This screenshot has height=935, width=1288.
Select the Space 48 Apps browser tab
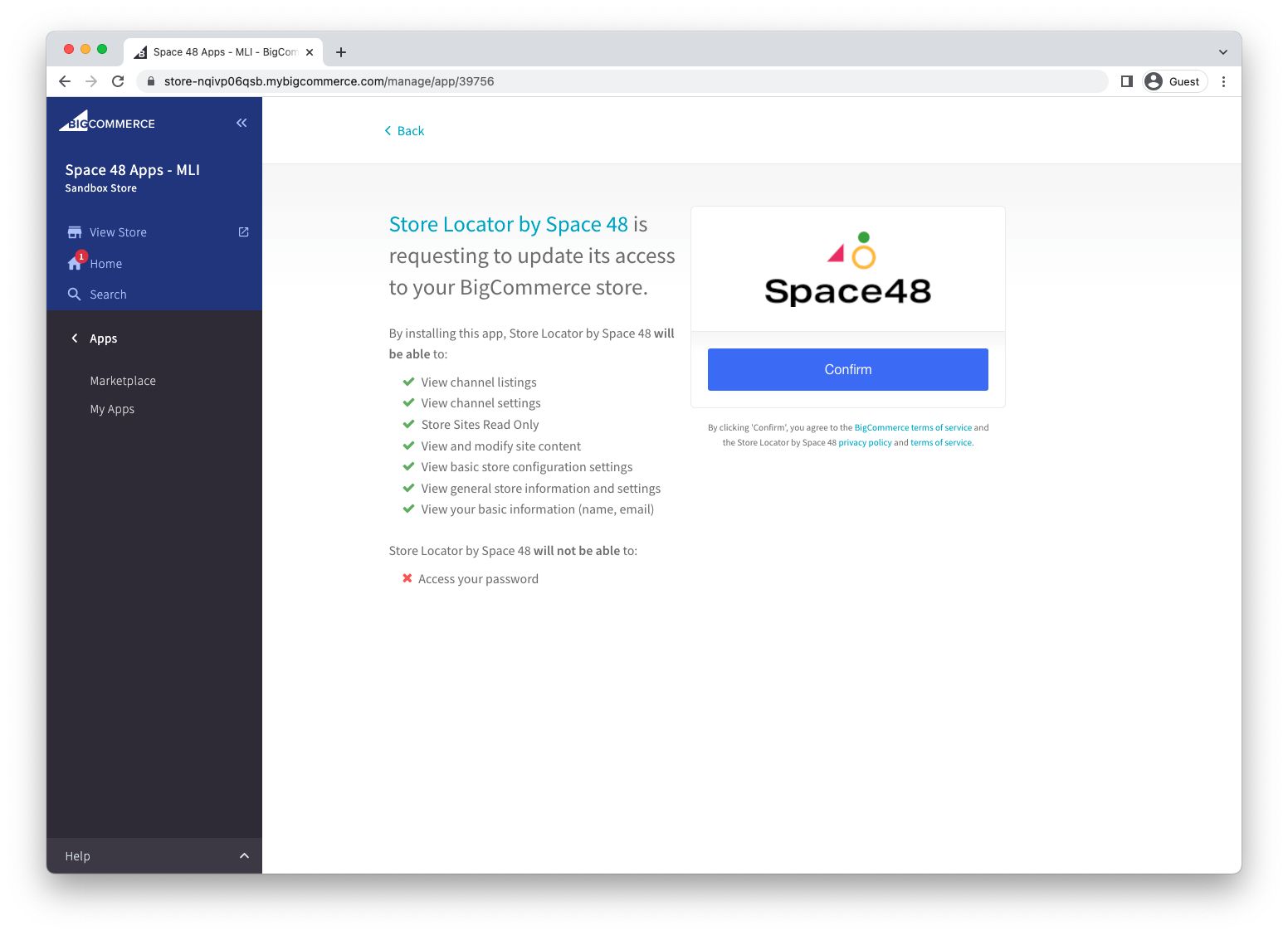click(223, 52)
